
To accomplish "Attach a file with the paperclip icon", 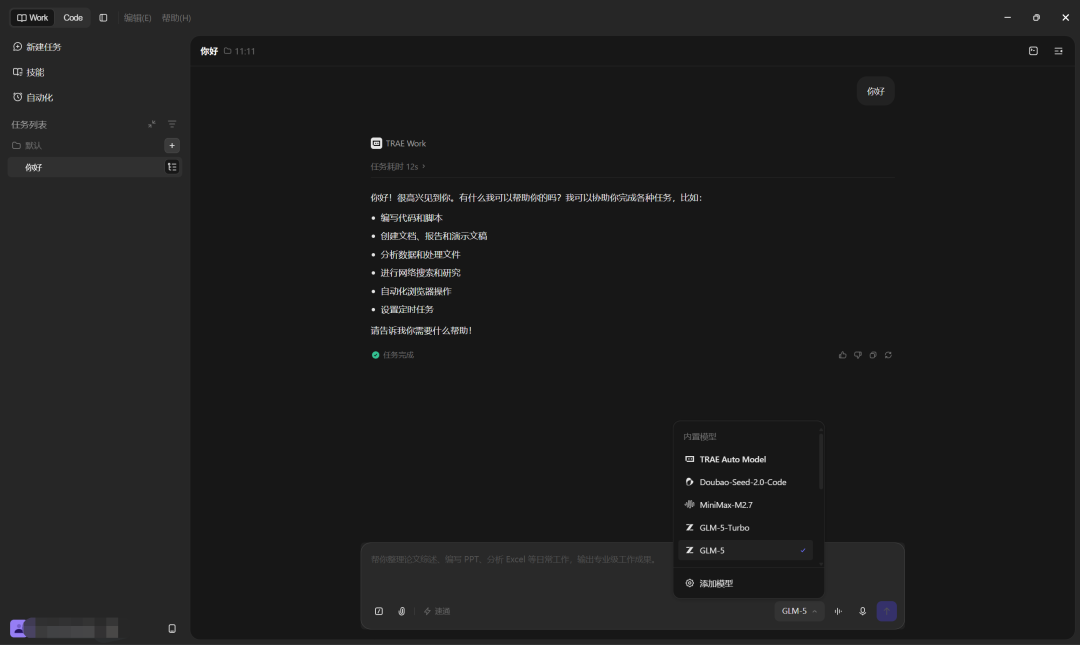I will click(402, 611).
